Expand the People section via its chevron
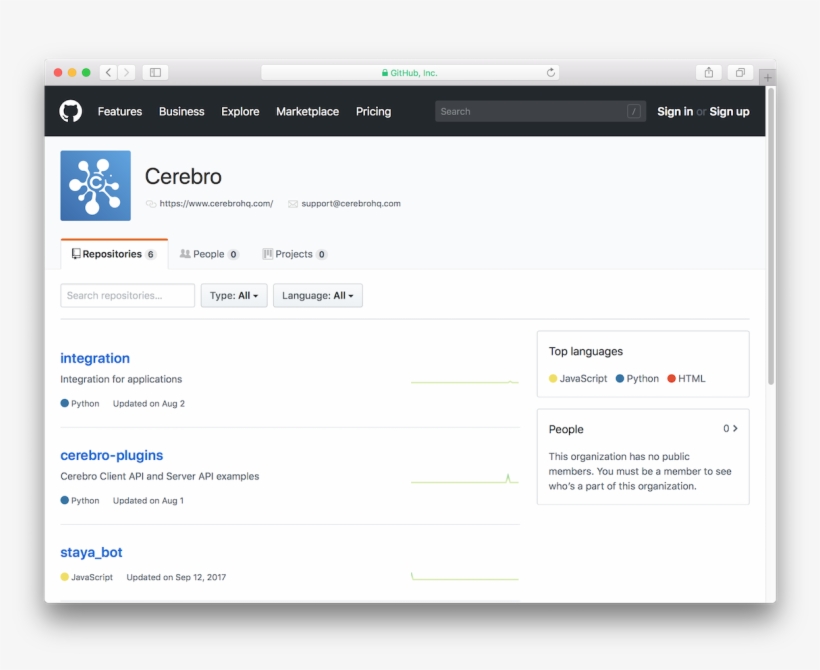The image size is (820, 670). coord(734,428)
